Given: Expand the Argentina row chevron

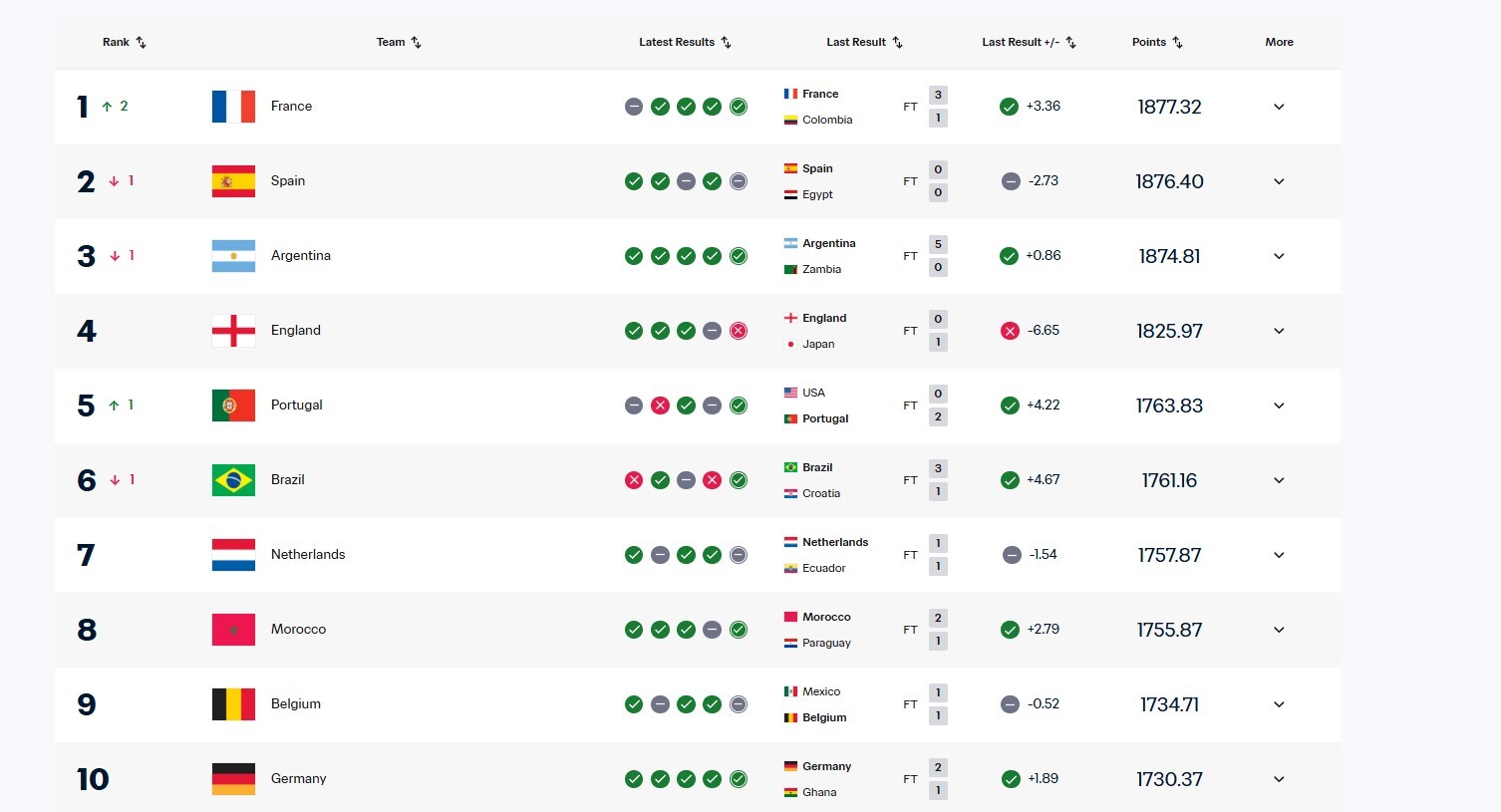Looking at the screenshot, I should point(1279,256).
